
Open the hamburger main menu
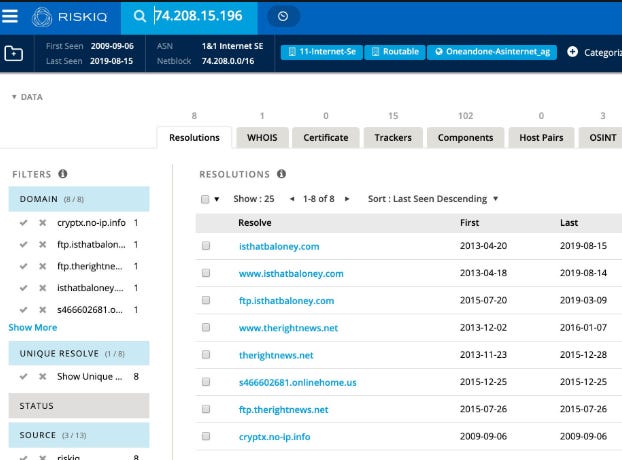(x=10, y=16)
